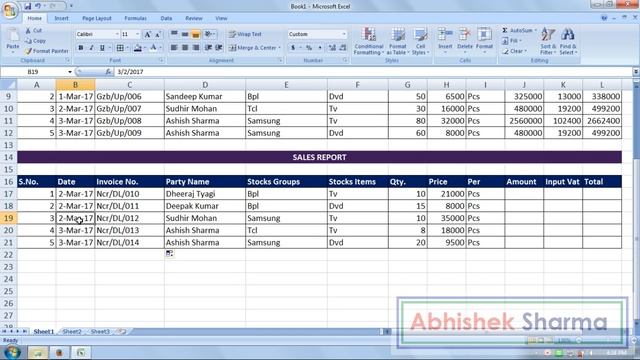Viewport: 640px width, 360px height.
Task: Open the Fill menu
Action: 512,41
